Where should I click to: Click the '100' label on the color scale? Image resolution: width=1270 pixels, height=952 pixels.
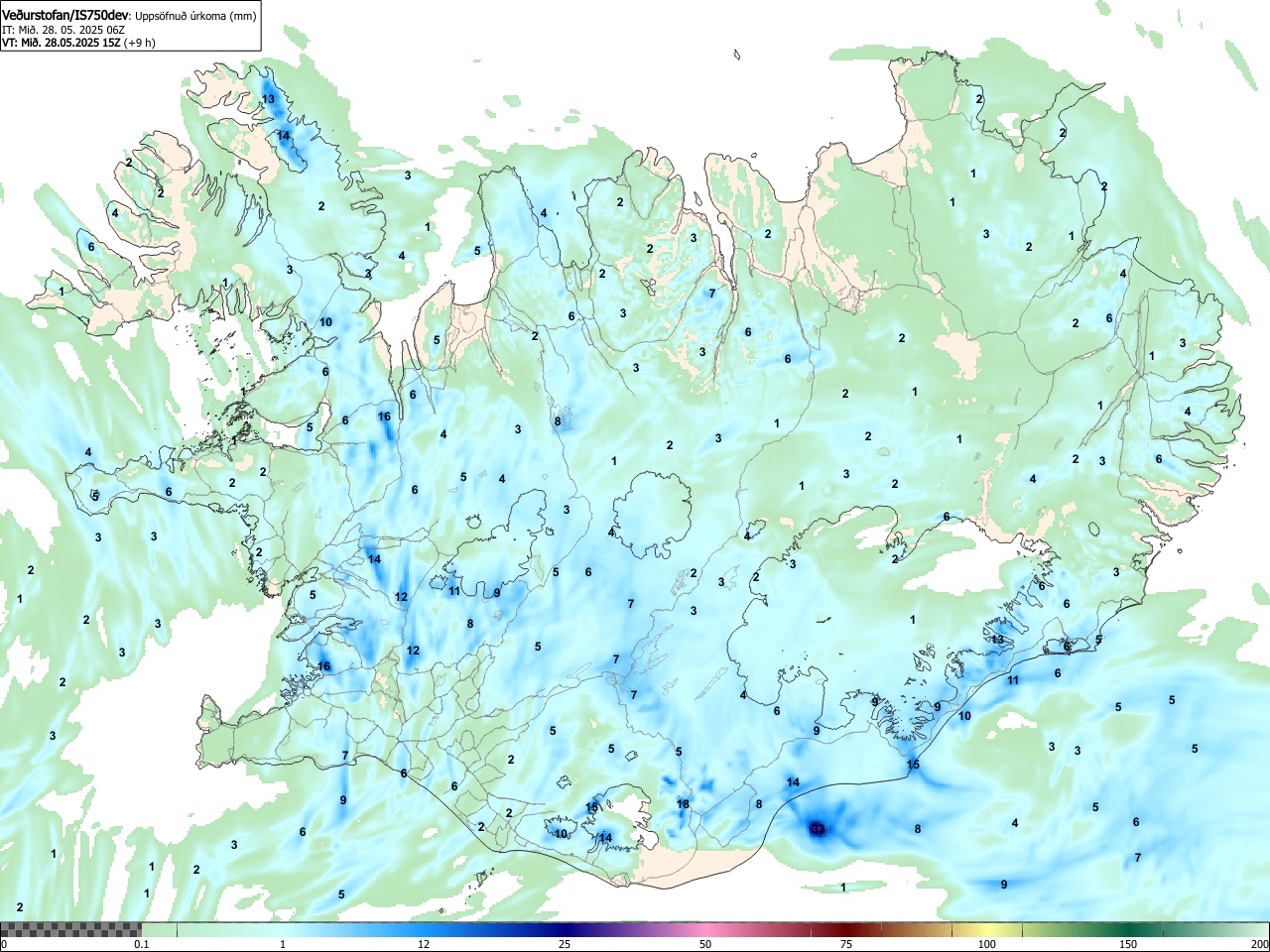tap(987, 944)
